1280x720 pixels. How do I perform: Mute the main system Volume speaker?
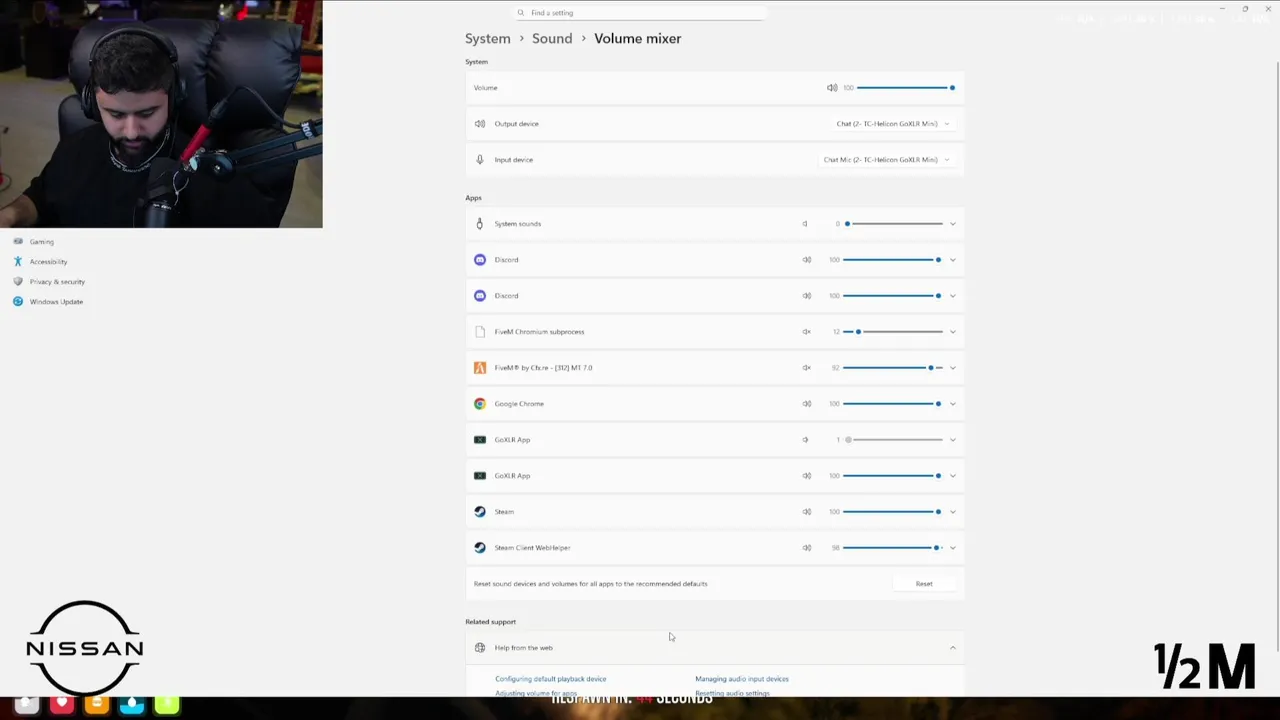[832, 88]
